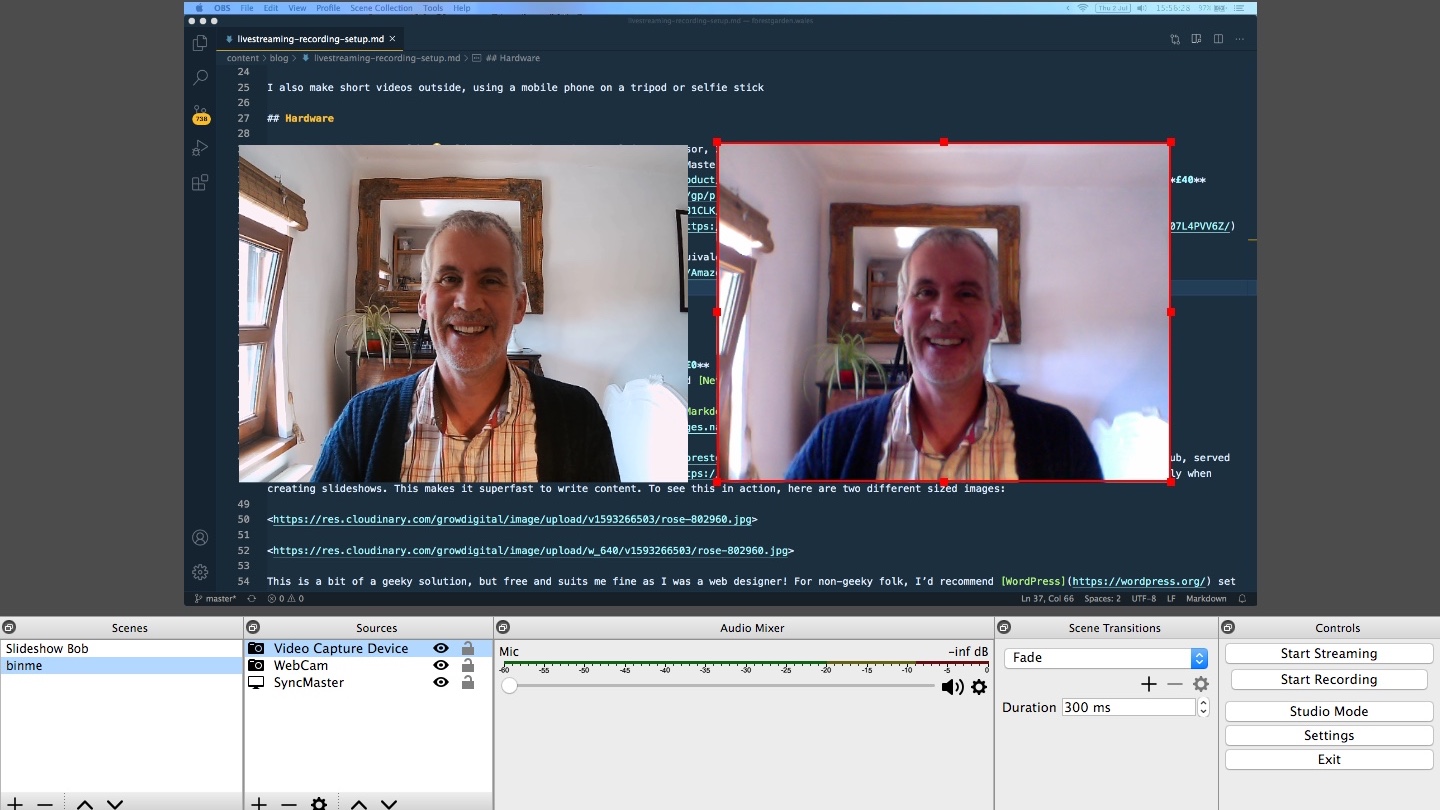Remove the selected source
1440x810 pixels.
(289, 804)
